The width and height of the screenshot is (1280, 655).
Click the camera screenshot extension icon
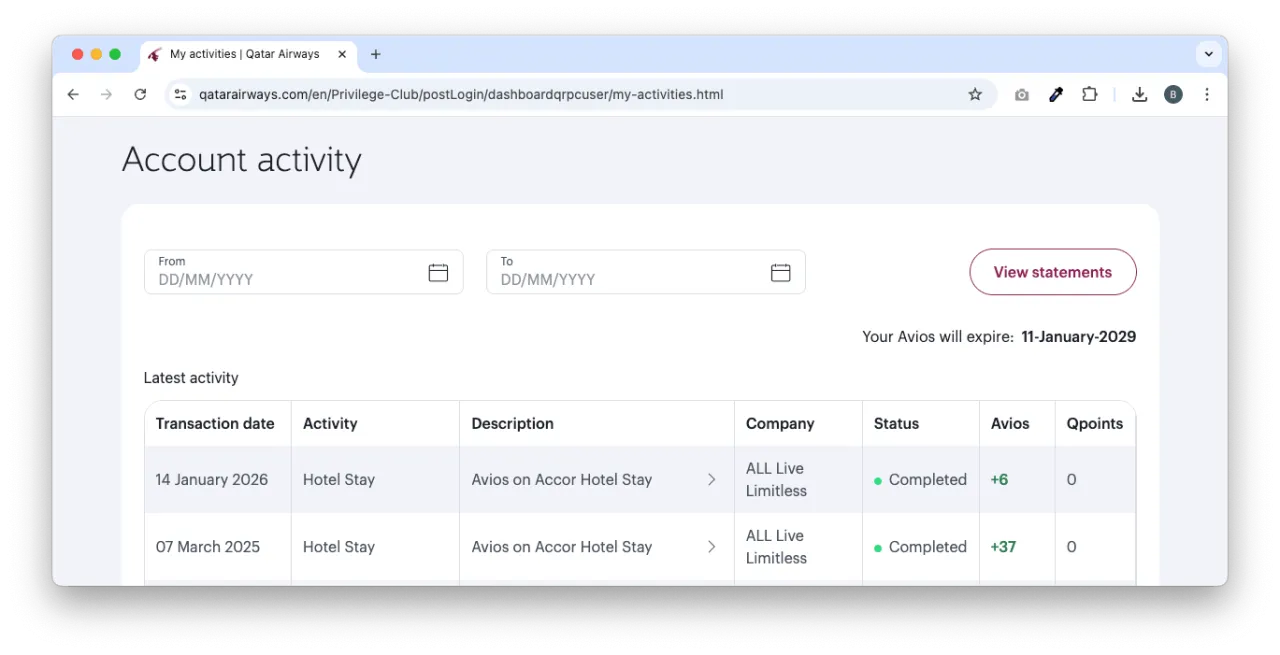(x=1021, y=95)
